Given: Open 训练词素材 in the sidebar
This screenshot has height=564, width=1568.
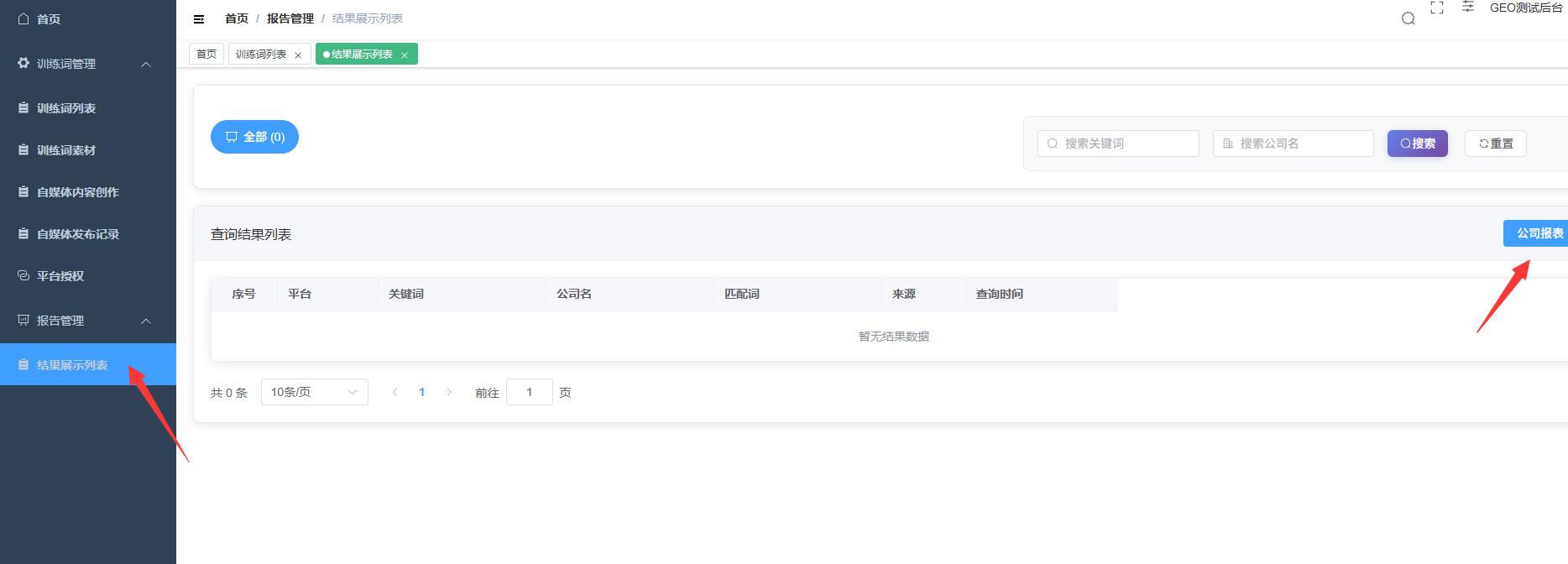Looking at the screenshot, I should click(x=66, y=150).
